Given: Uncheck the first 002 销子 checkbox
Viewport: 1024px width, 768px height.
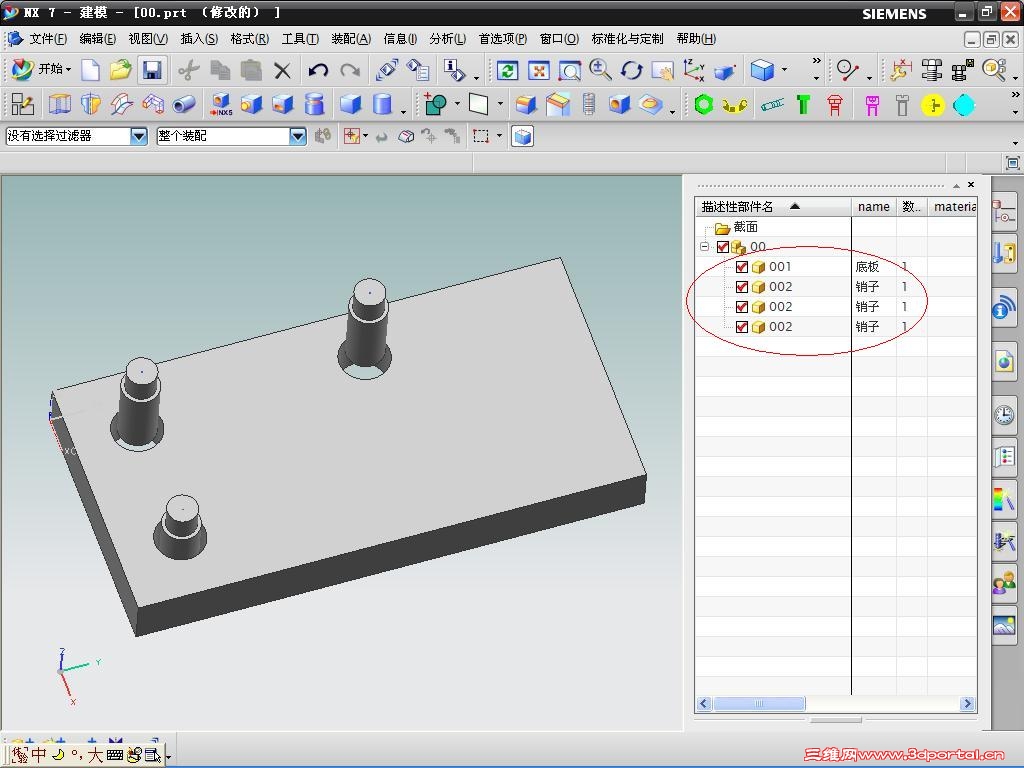Looking at the screenshot, I should point(741,287).
